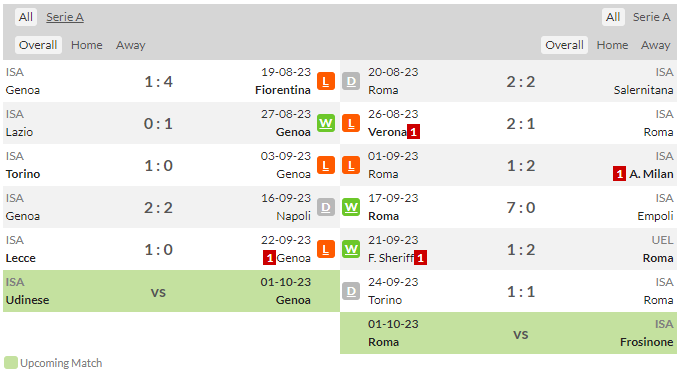Switch left panel to Away matches
Screen dimensions: 679x387
(x=130, y=45)
